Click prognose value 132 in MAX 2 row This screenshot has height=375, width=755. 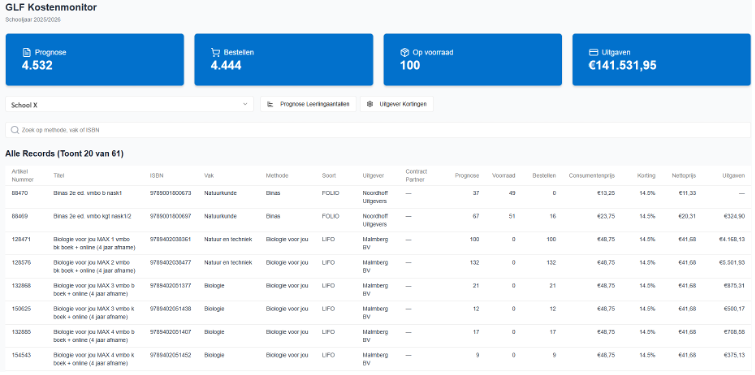[x=475, y=262]
